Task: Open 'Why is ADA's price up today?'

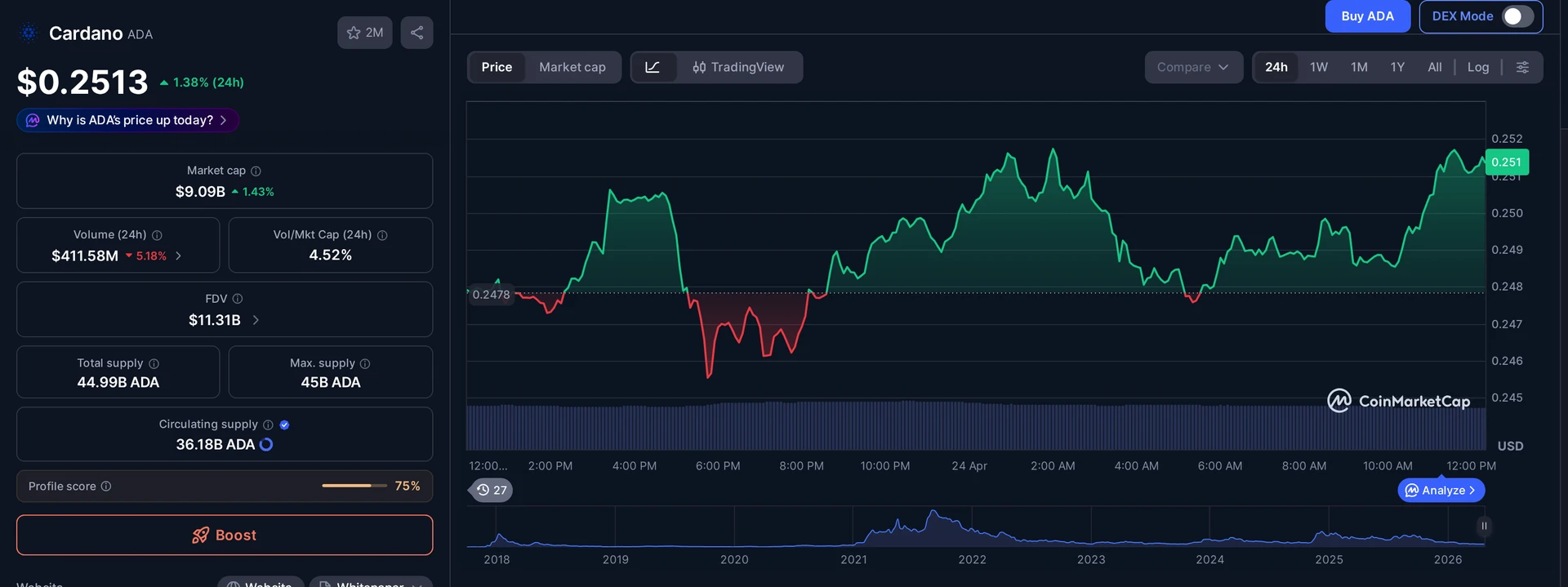Action: 128,120
